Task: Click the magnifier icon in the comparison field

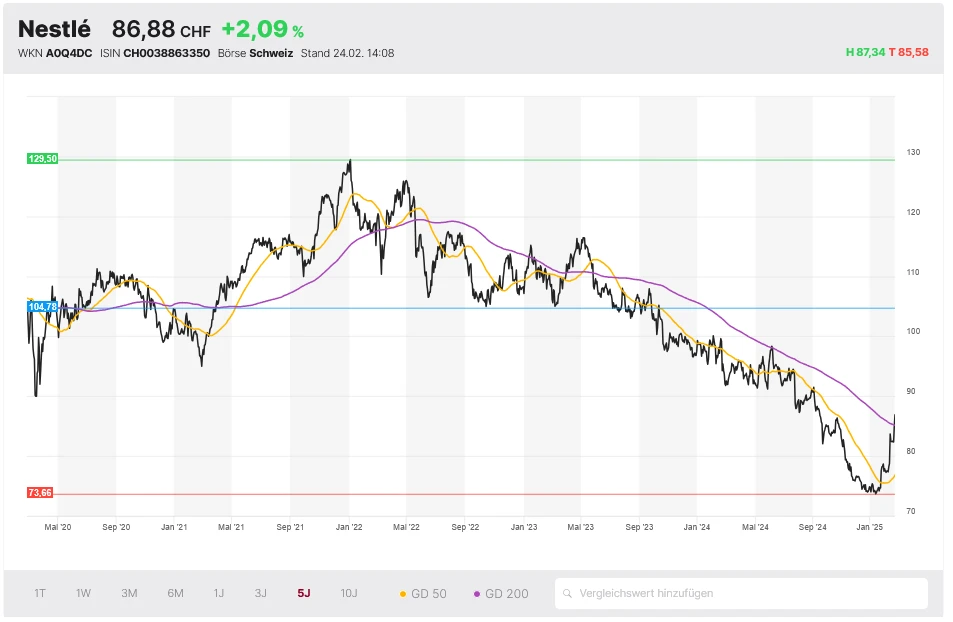Action: click(x=568, y=593)
